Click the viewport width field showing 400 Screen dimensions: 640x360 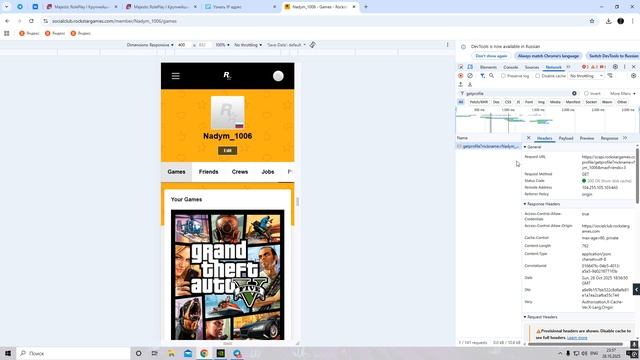tap(183, 45)
